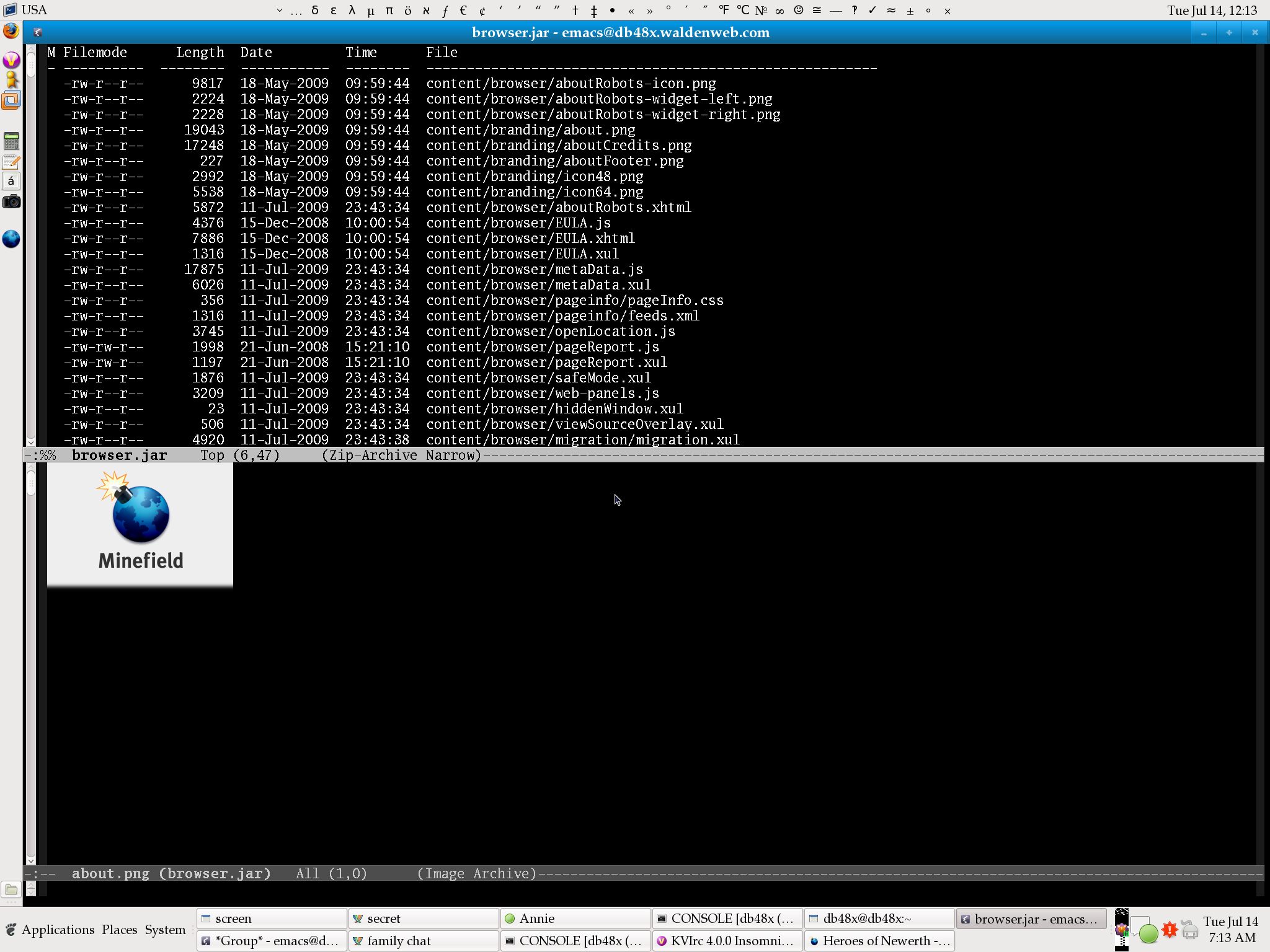Image resolution: width=1270 pixels, height=952 pixels.
Task: Switch to db48x@db48x:~ terminal window
Action: coord(879,919)
